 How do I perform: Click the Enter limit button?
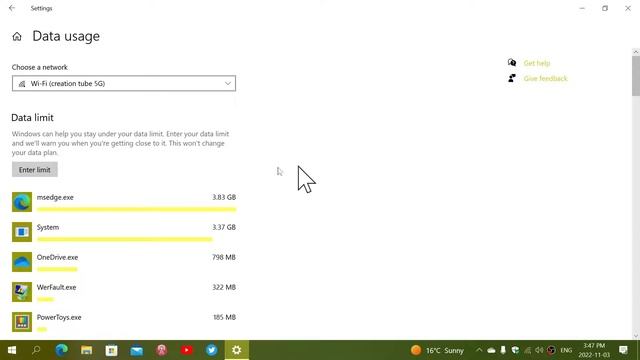click(35, 170)
